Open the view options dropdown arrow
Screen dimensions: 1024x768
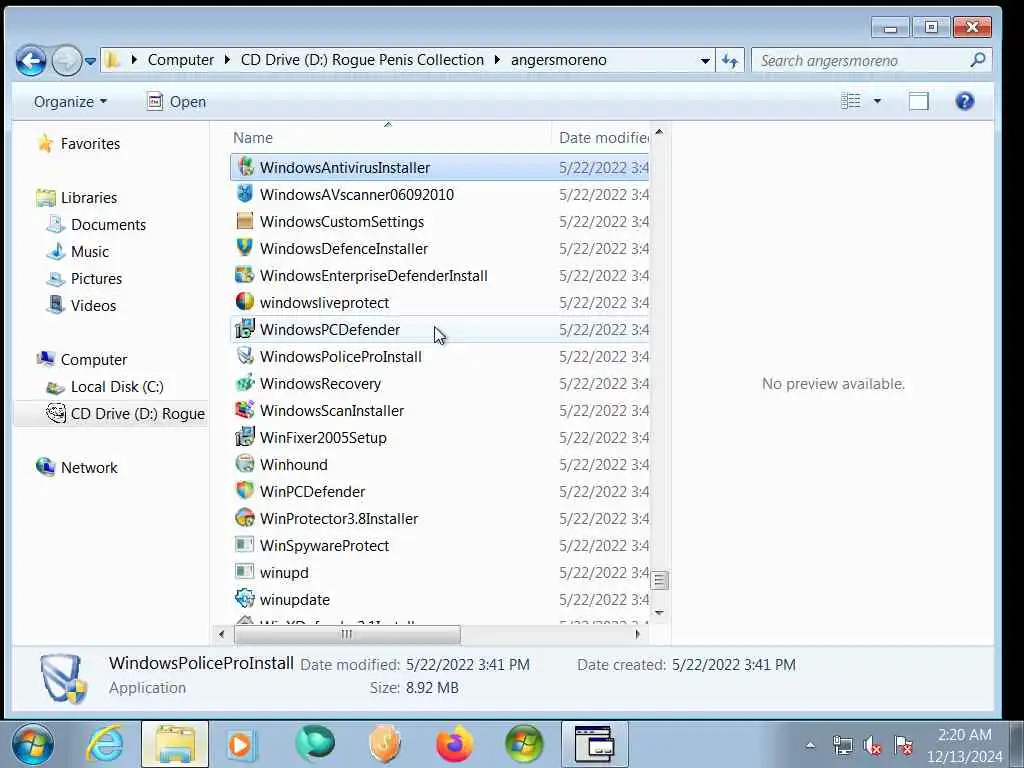878,101
